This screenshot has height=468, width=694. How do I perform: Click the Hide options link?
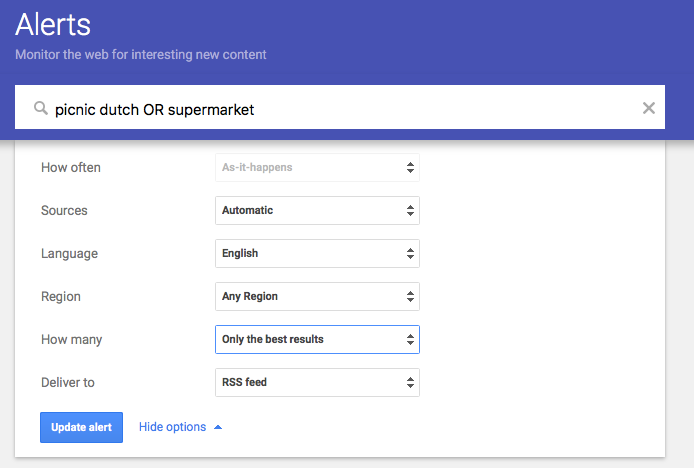(172, 427)
